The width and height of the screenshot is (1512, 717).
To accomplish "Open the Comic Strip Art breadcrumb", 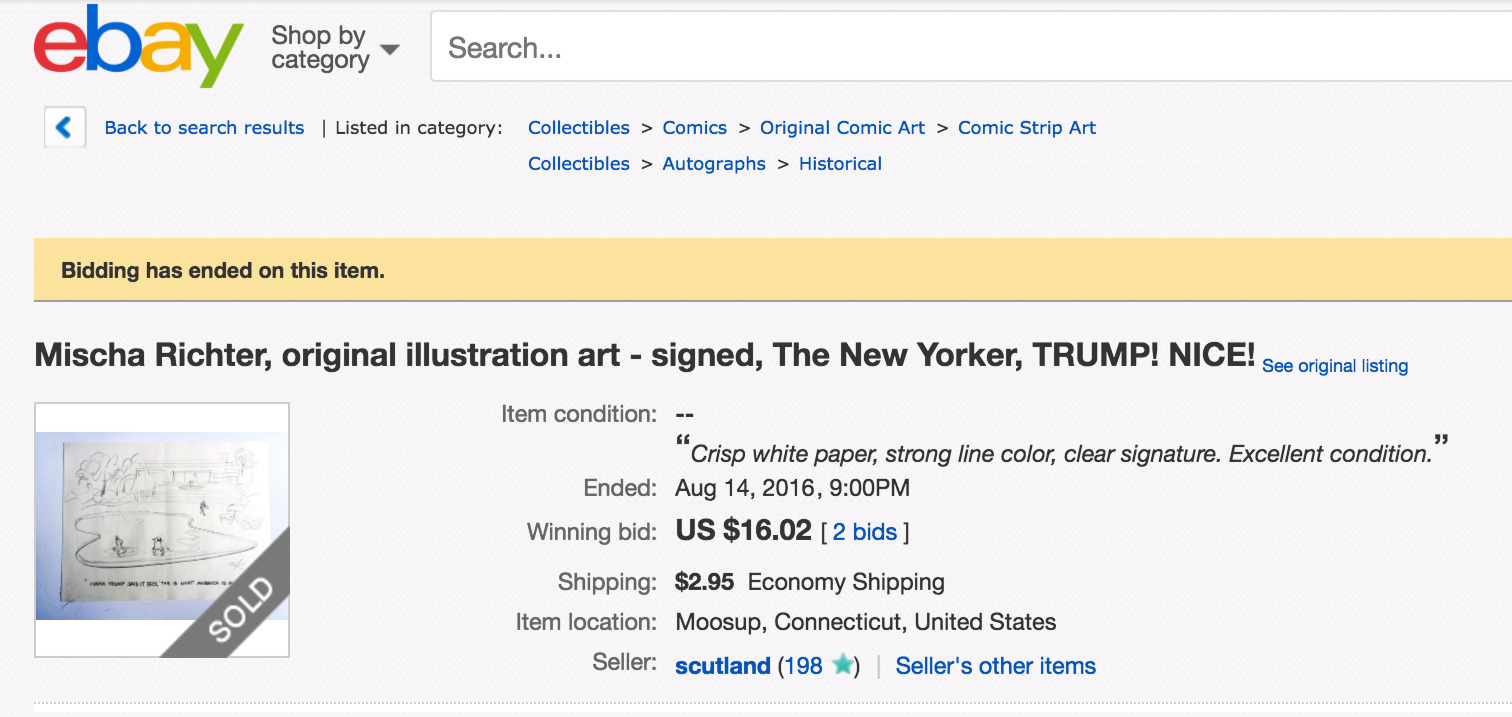I will (1027, 128).
